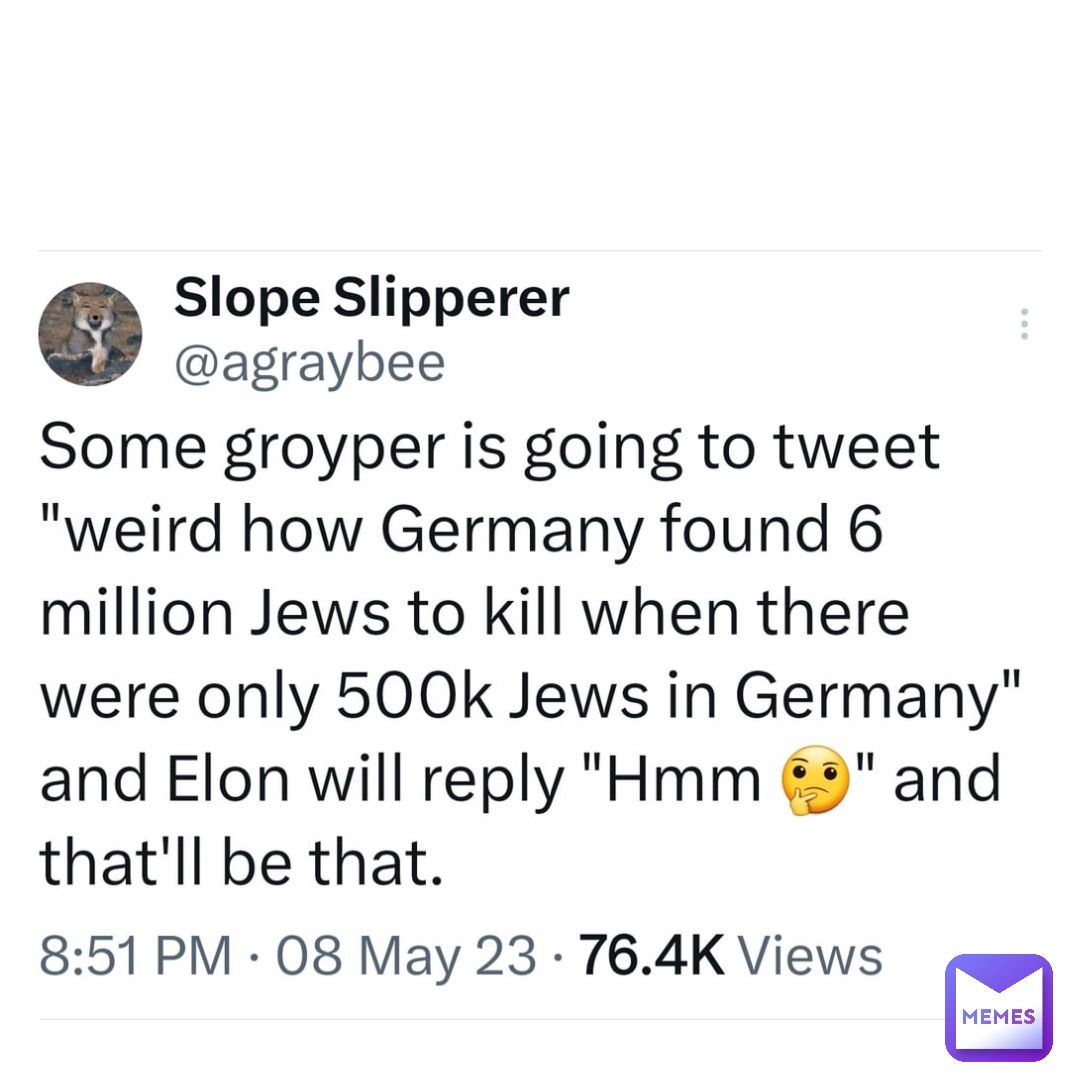
Task: Click the Slope Slipperer profile avatar
Action: [89, 334]
